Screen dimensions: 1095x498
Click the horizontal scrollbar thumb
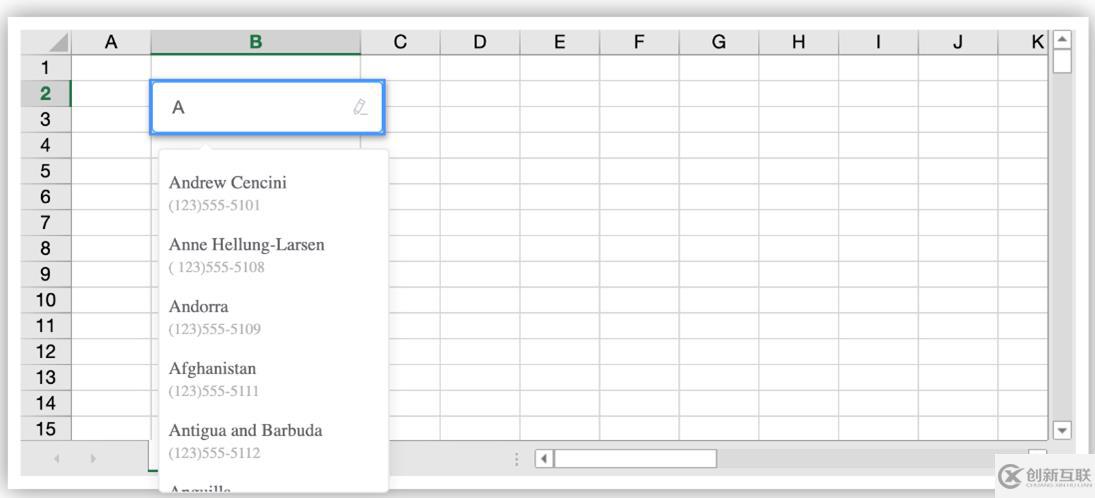pyautogui.click(x=635, y=459)
